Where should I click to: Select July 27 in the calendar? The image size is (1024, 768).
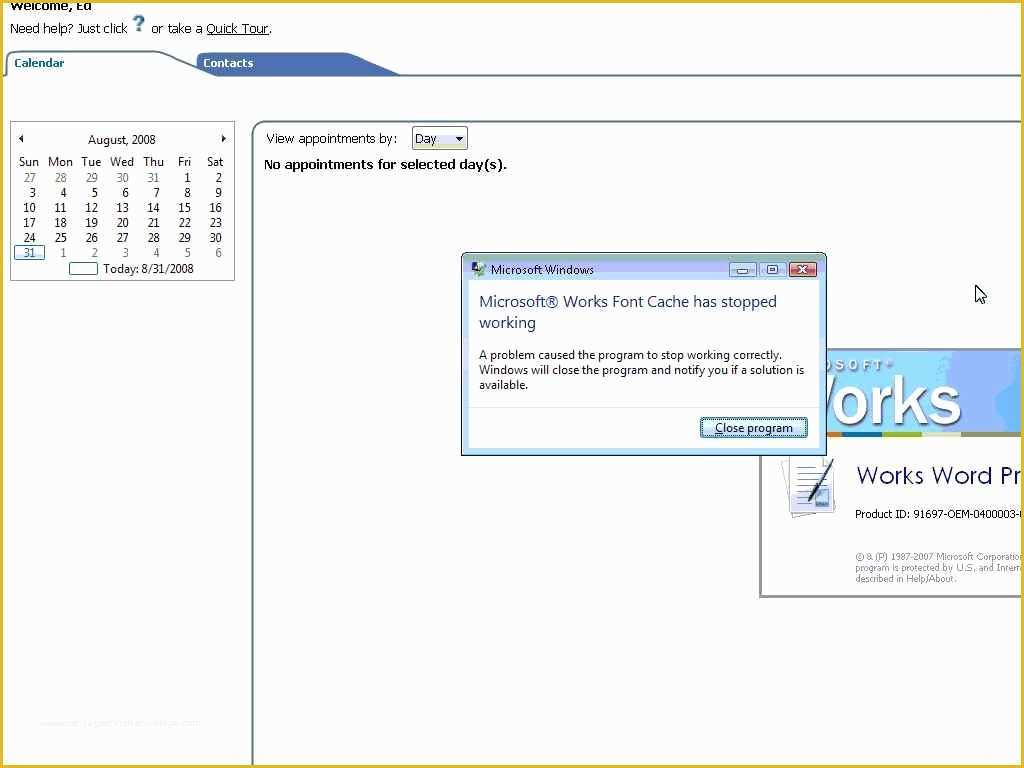coord(29,178)
